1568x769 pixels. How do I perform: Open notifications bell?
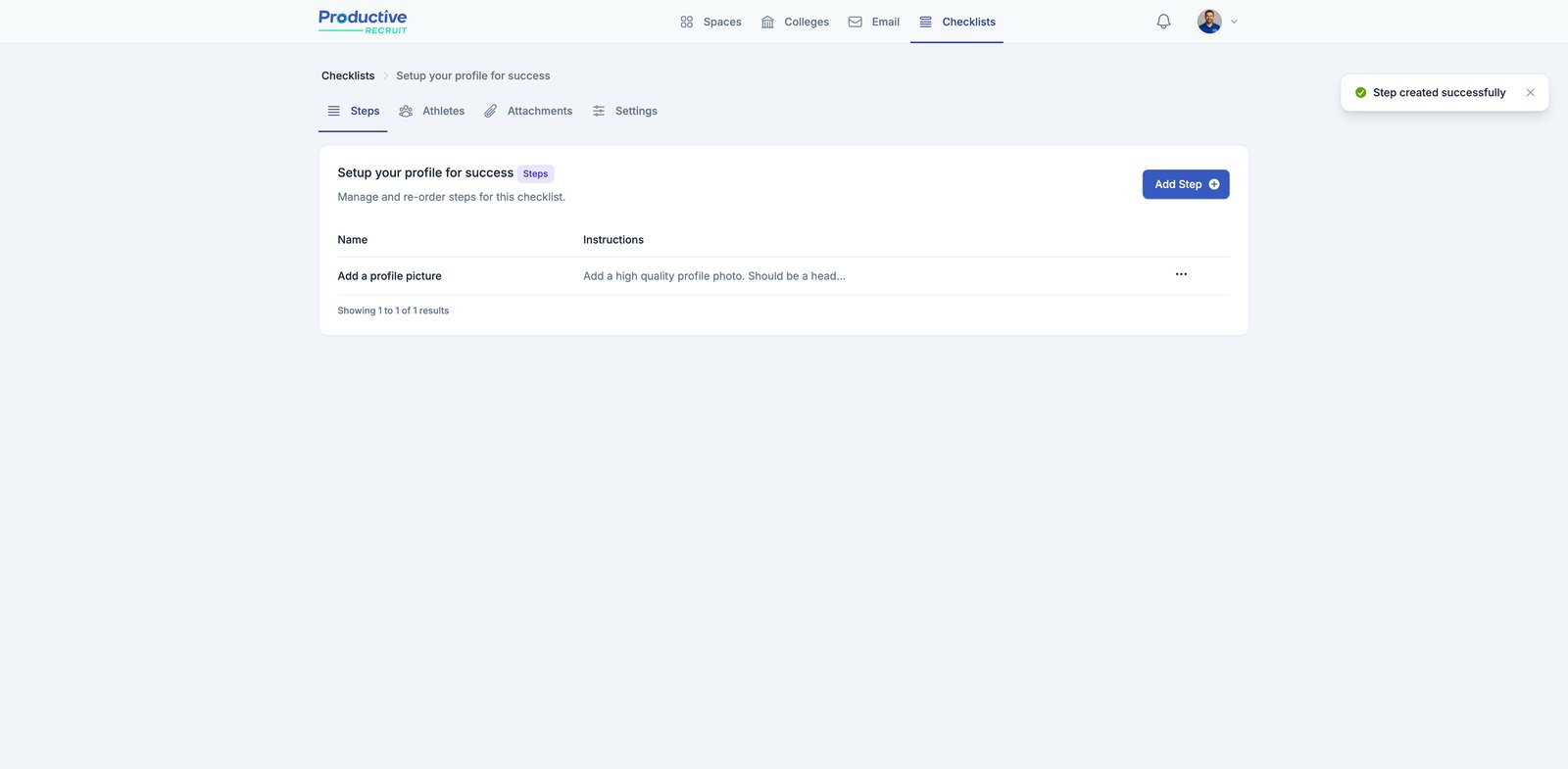[x=1163, y=22]
